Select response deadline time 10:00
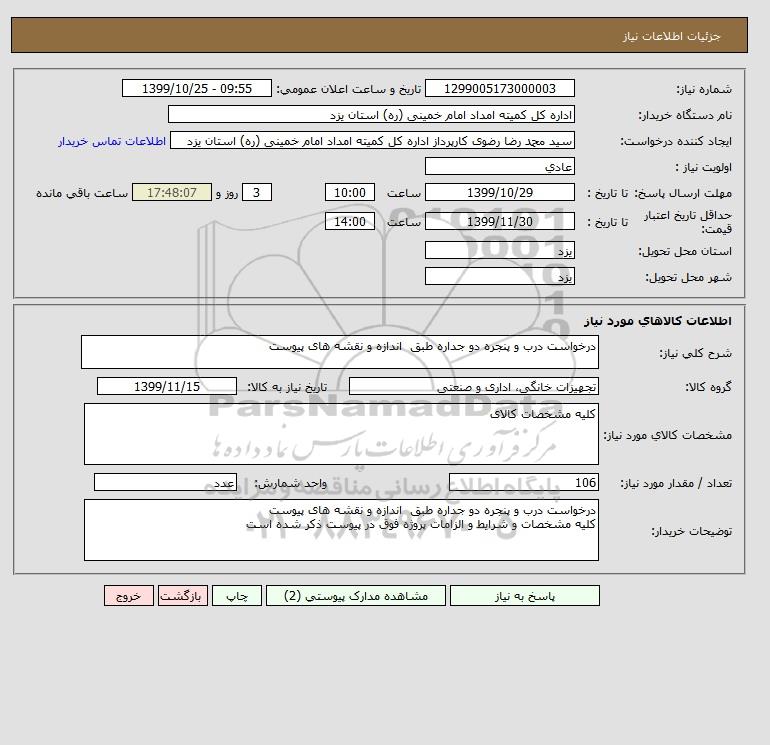The height and width of the screenshot is (745, 770). click(350, 193)
